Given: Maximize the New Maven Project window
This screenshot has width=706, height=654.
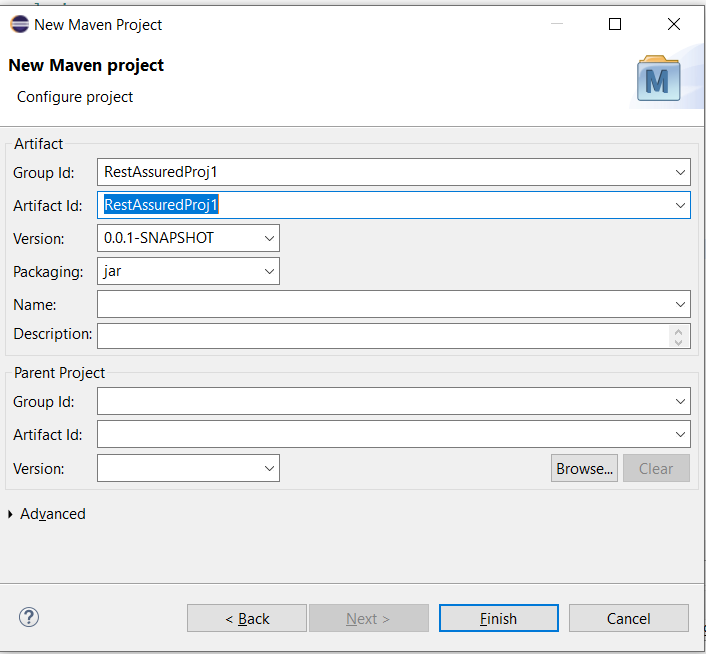Looking at the screenshot, I should tap(615, 24).
